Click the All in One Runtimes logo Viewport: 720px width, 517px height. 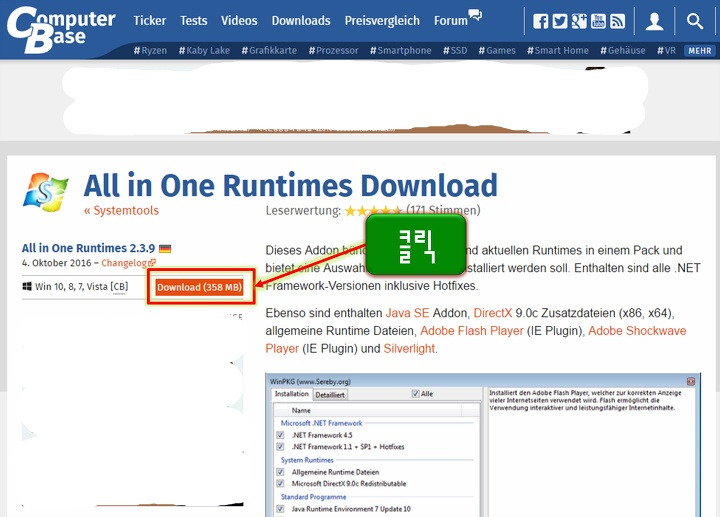[45, 192]
